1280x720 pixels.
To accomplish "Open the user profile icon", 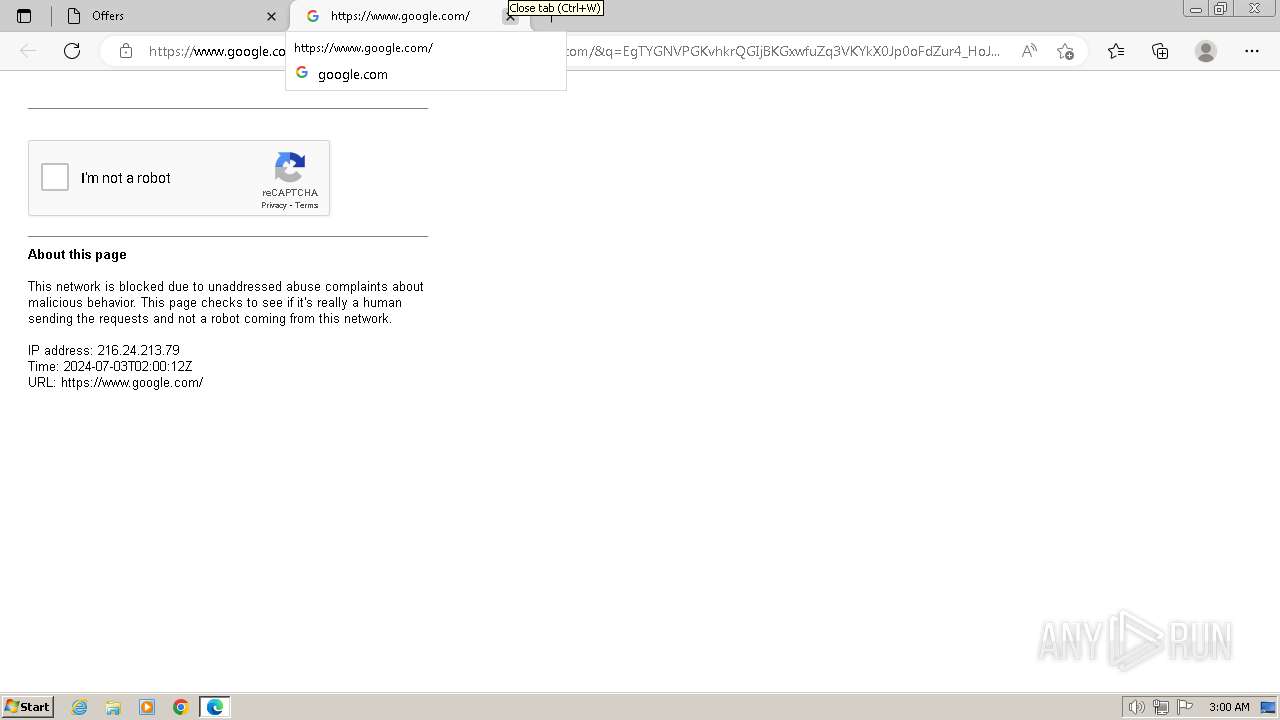I will click(x=1206, y=51).
